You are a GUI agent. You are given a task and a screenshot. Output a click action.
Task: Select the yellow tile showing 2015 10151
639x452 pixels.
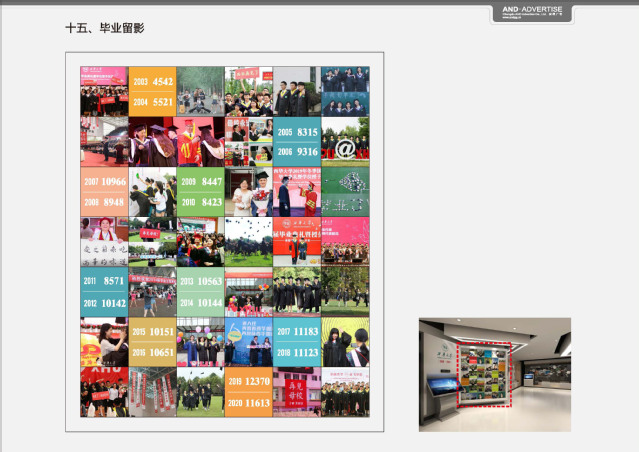pos(152,342)
